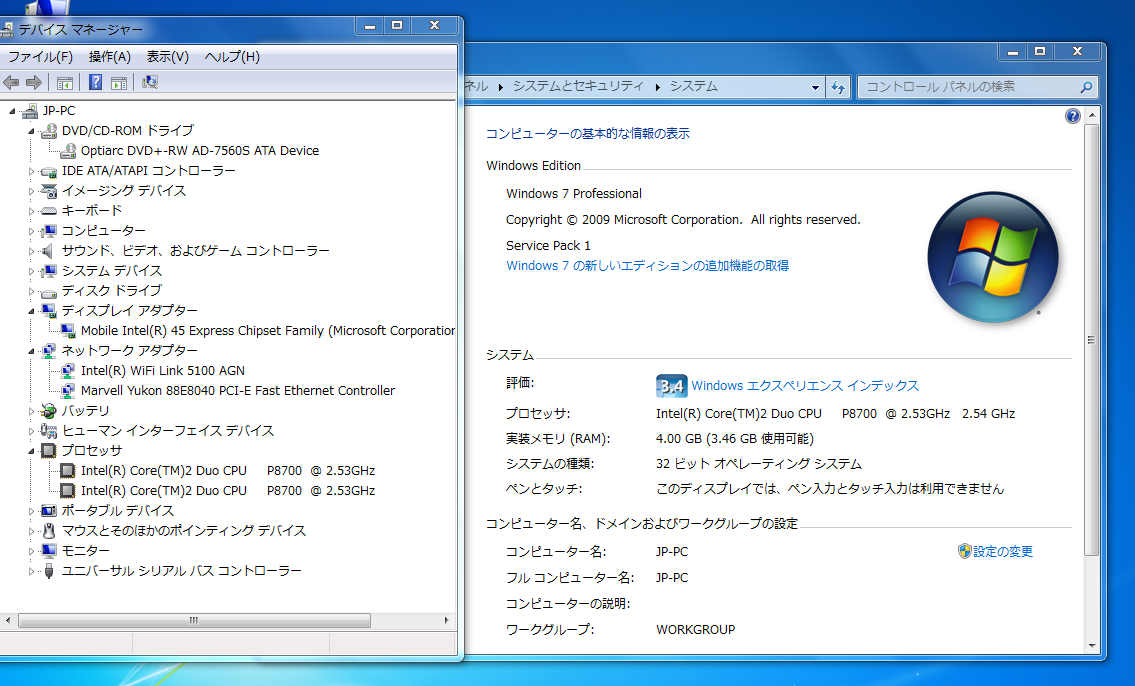The width and height of the screenshot is (1135, 686).
Task: Click the show/hide console tree toolbar icon
Action: 64,82
